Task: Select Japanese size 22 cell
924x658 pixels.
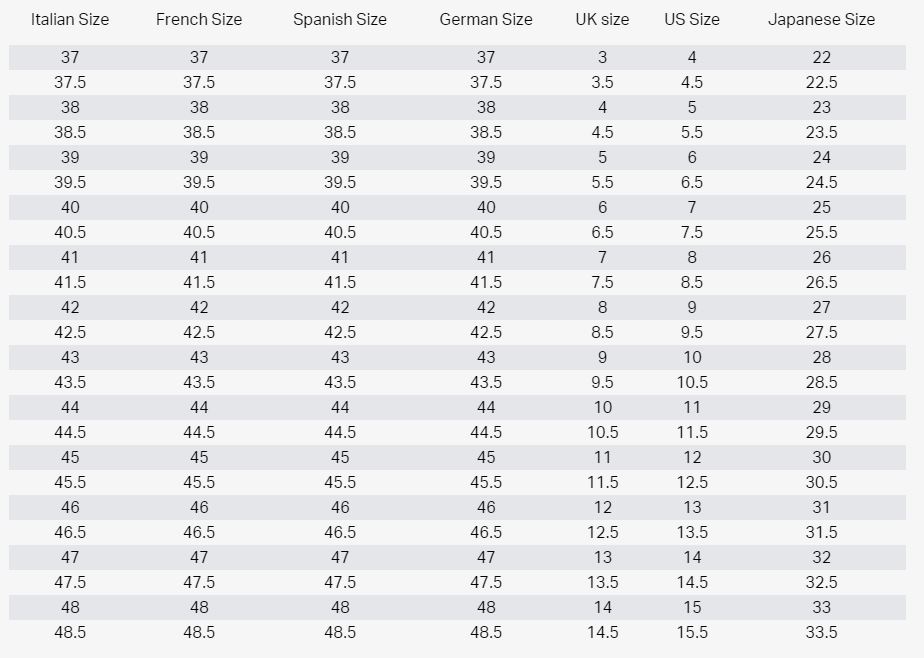Action: coord(821,57)
